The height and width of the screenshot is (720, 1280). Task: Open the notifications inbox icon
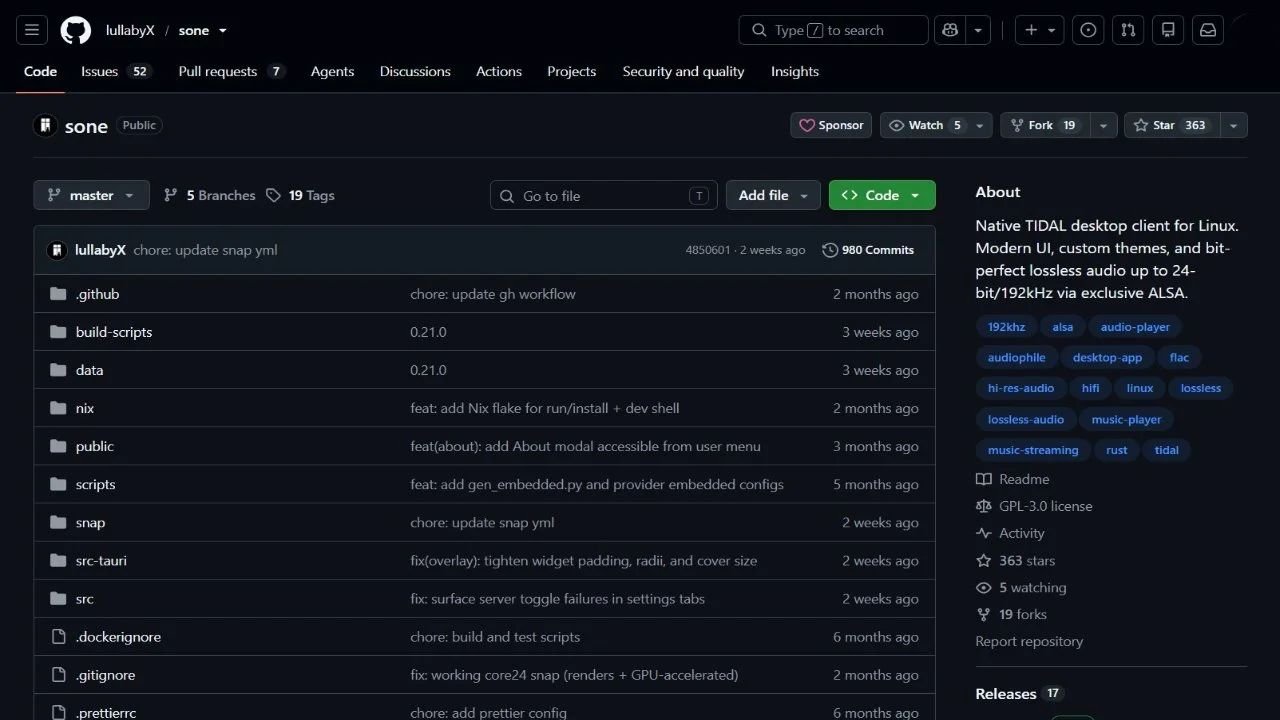point(1208,30)
